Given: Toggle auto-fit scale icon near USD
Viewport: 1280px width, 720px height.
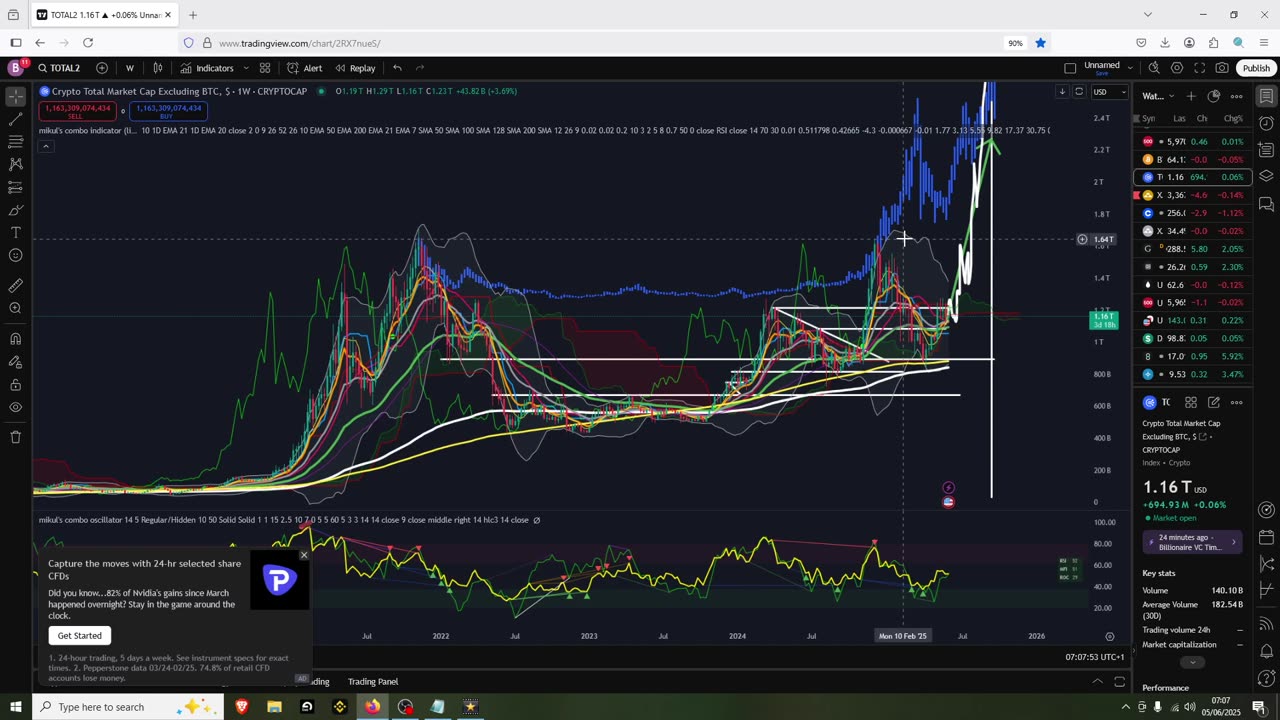Looking at the screenshot, I should click(x=1079, y=92).
